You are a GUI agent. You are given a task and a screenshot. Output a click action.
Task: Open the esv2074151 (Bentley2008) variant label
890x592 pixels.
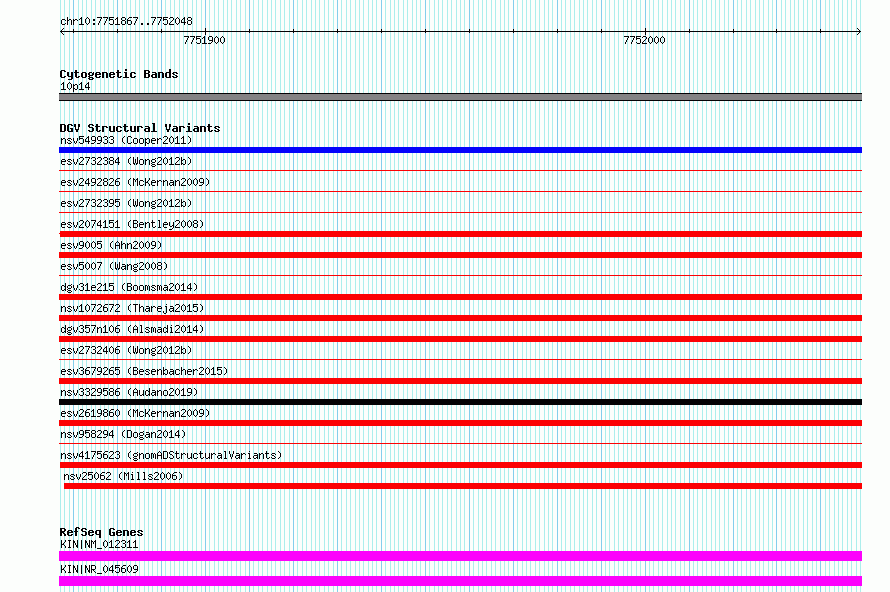point(132,224)
